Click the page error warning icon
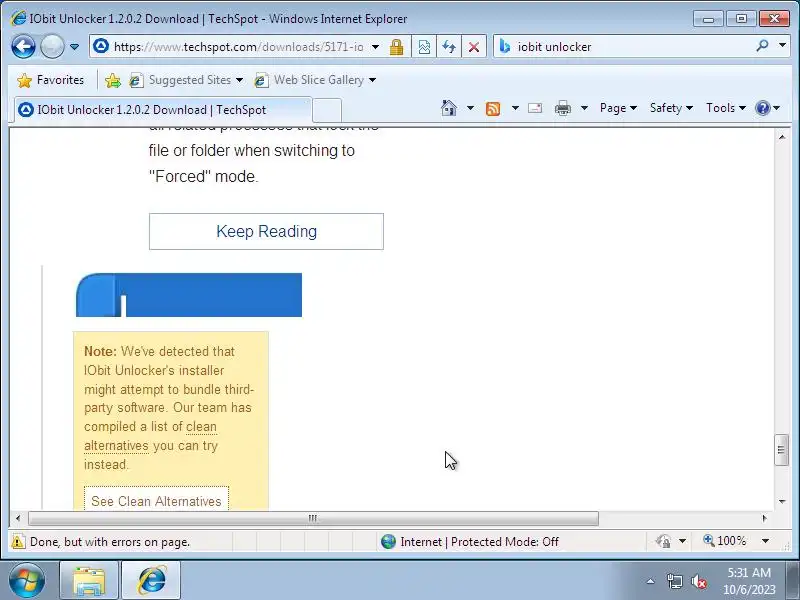Image resolution: width=800 pixels, height=600 pixels. 18,541
